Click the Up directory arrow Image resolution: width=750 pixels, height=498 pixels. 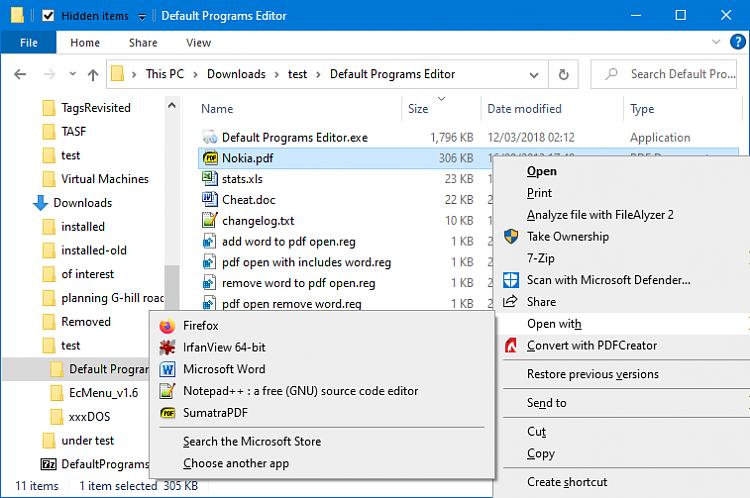coord(93,74)
